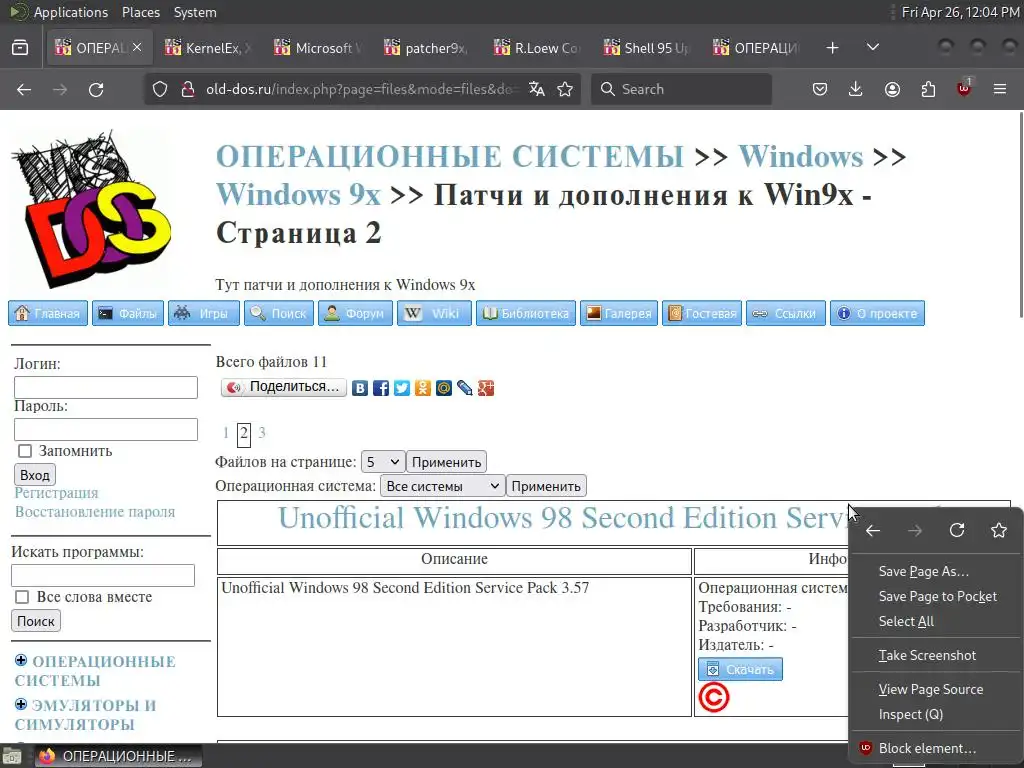Choose Inspect (Q) menu entry
The height and width of the screenshot is (768, 1024).
click(x=936, y=714)
